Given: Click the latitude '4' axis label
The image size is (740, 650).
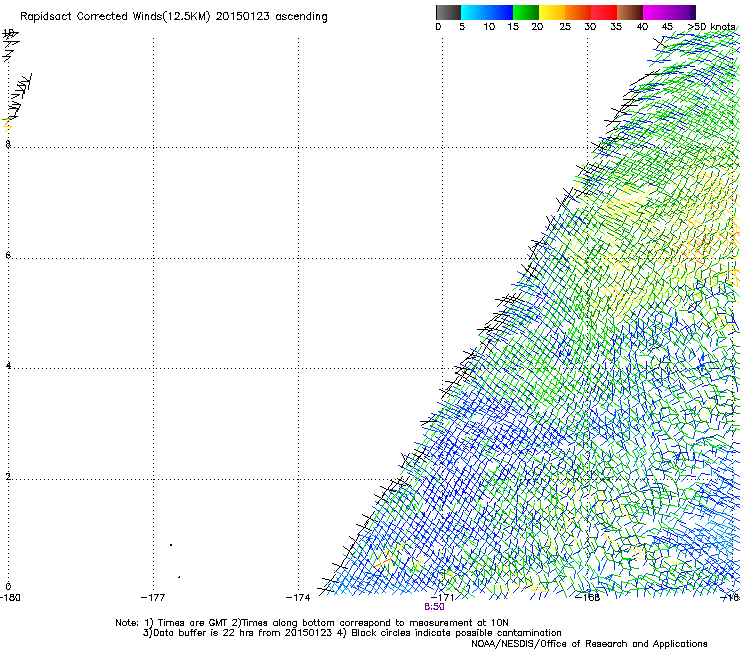Looking at the screenshot, I should coord(8,366).
